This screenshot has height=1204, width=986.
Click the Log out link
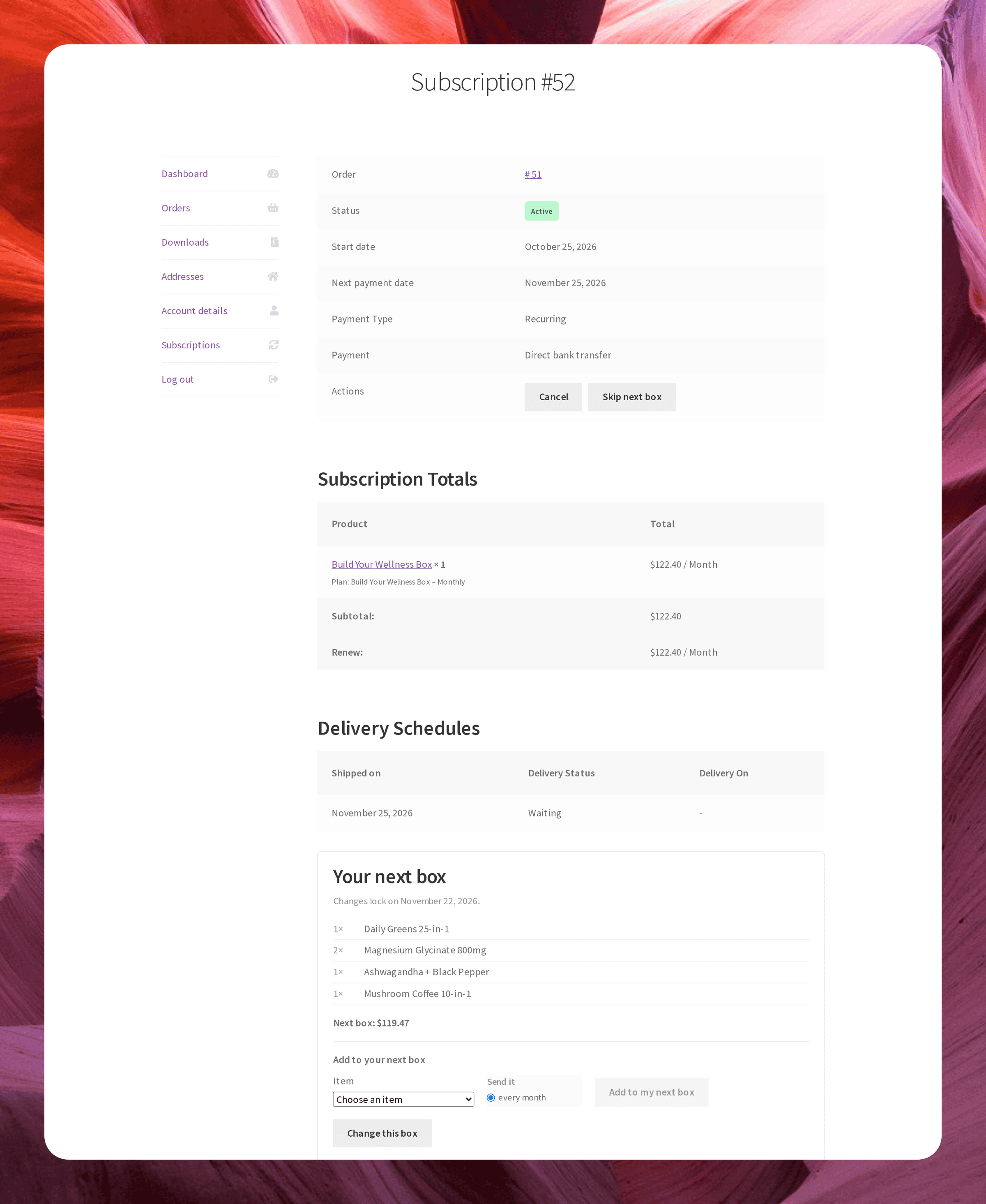click(x=177, y=380)
